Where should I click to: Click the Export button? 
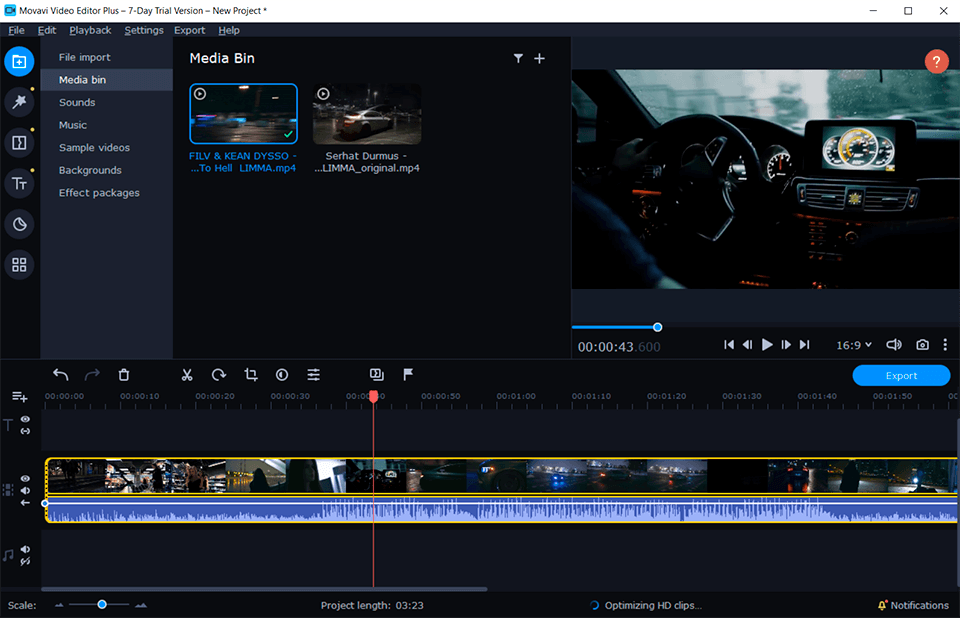[x=900, y=375]
